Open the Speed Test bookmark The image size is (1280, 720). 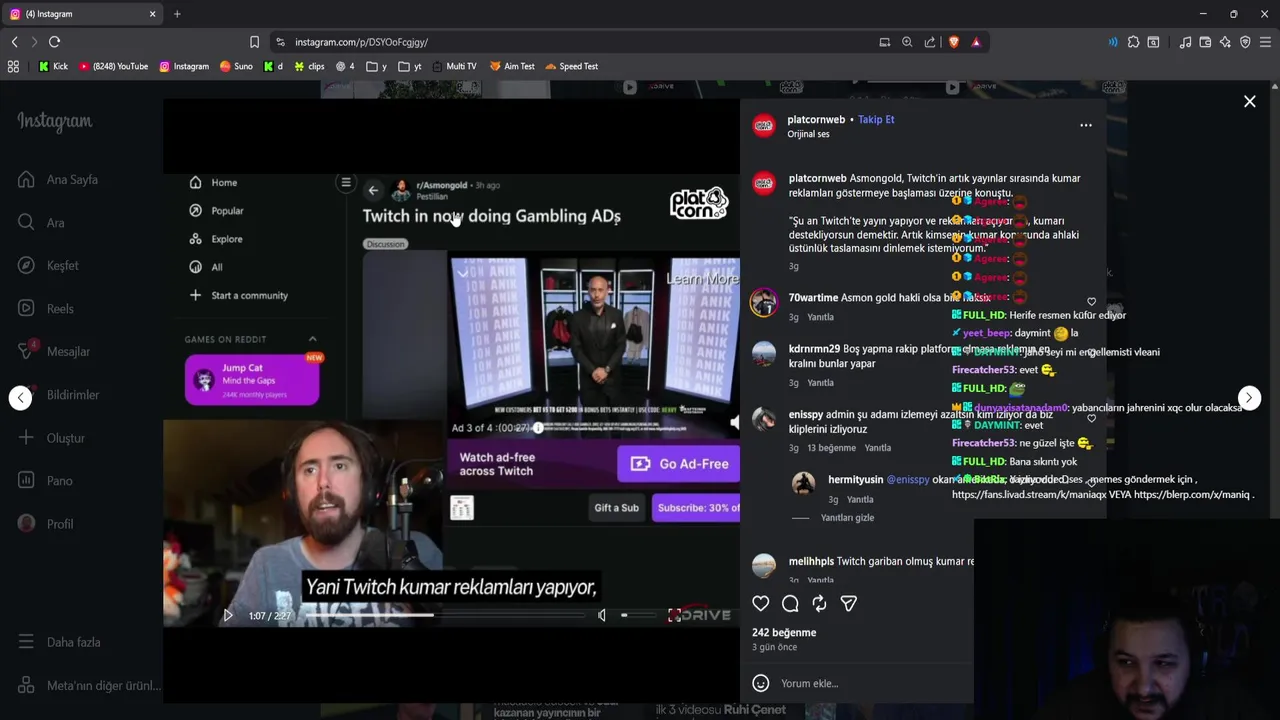pos(572,66)
